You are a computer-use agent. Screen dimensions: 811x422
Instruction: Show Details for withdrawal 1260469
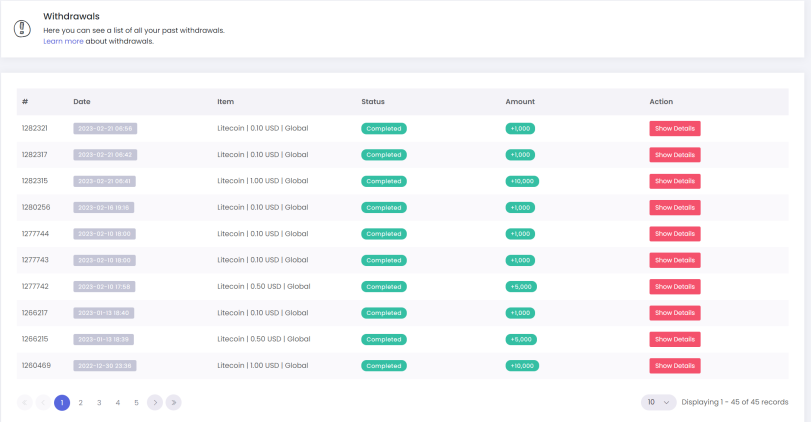675,366
